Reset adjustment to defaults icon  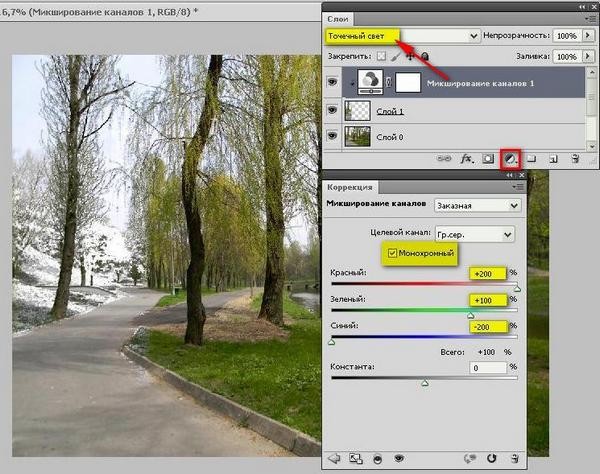491,458
